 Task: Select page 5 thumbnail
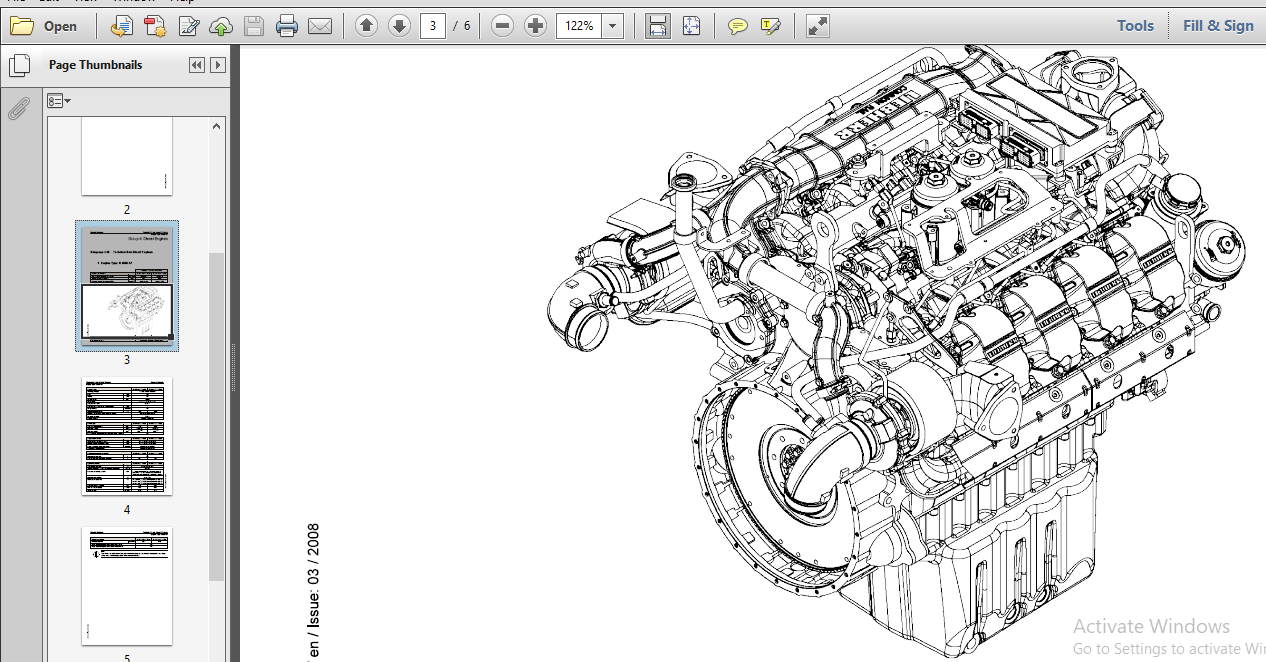point(127,586)
